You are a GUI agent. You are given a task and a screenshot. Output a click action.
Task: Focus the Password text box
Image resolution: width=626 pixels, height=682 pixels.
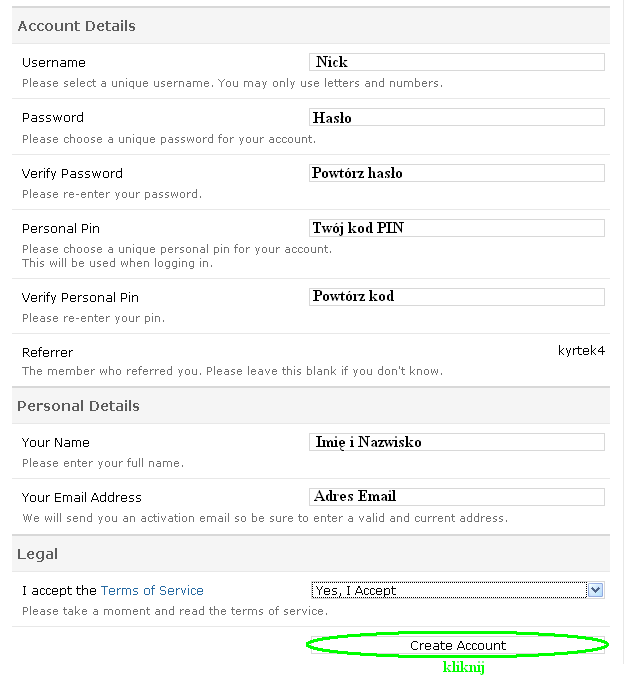(x=457, y=117)
